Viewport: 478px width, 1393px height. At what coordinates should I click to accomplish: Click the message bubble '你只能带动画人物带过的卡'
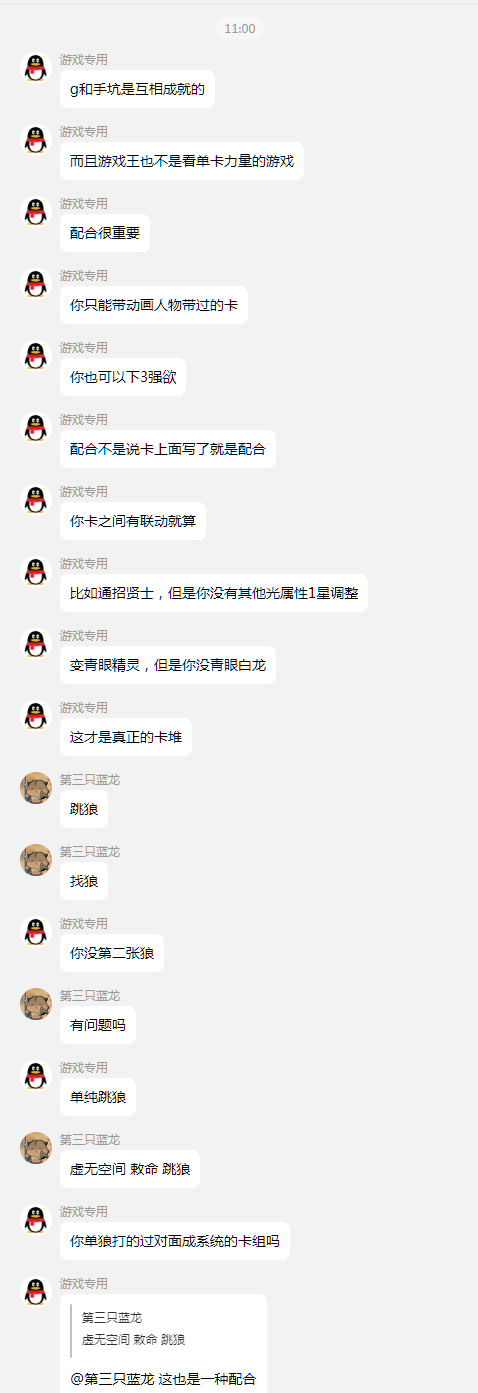click(154, 305)
